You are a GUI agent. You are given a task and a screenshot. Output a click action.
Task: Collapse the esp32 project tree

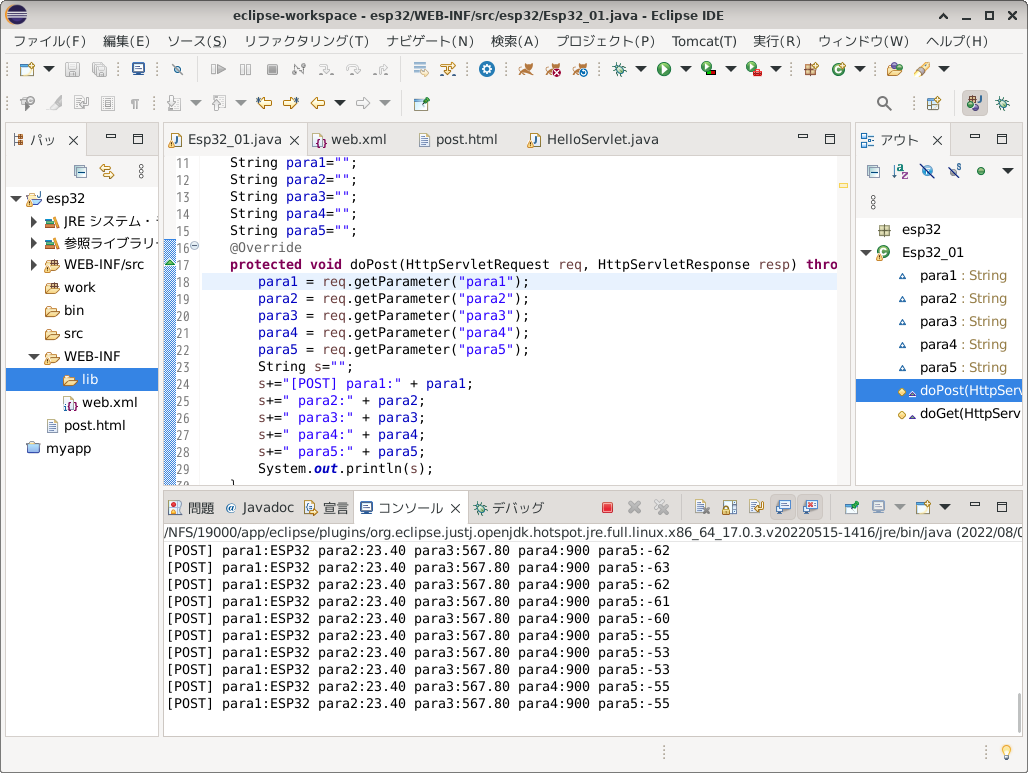16,198
